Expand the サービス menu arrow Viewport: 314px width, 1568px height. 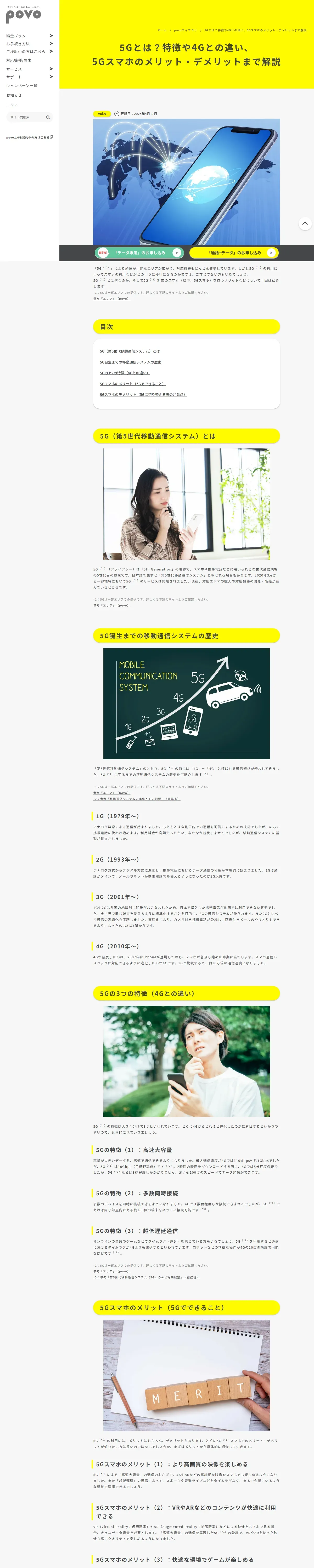(x=51, y=69)
